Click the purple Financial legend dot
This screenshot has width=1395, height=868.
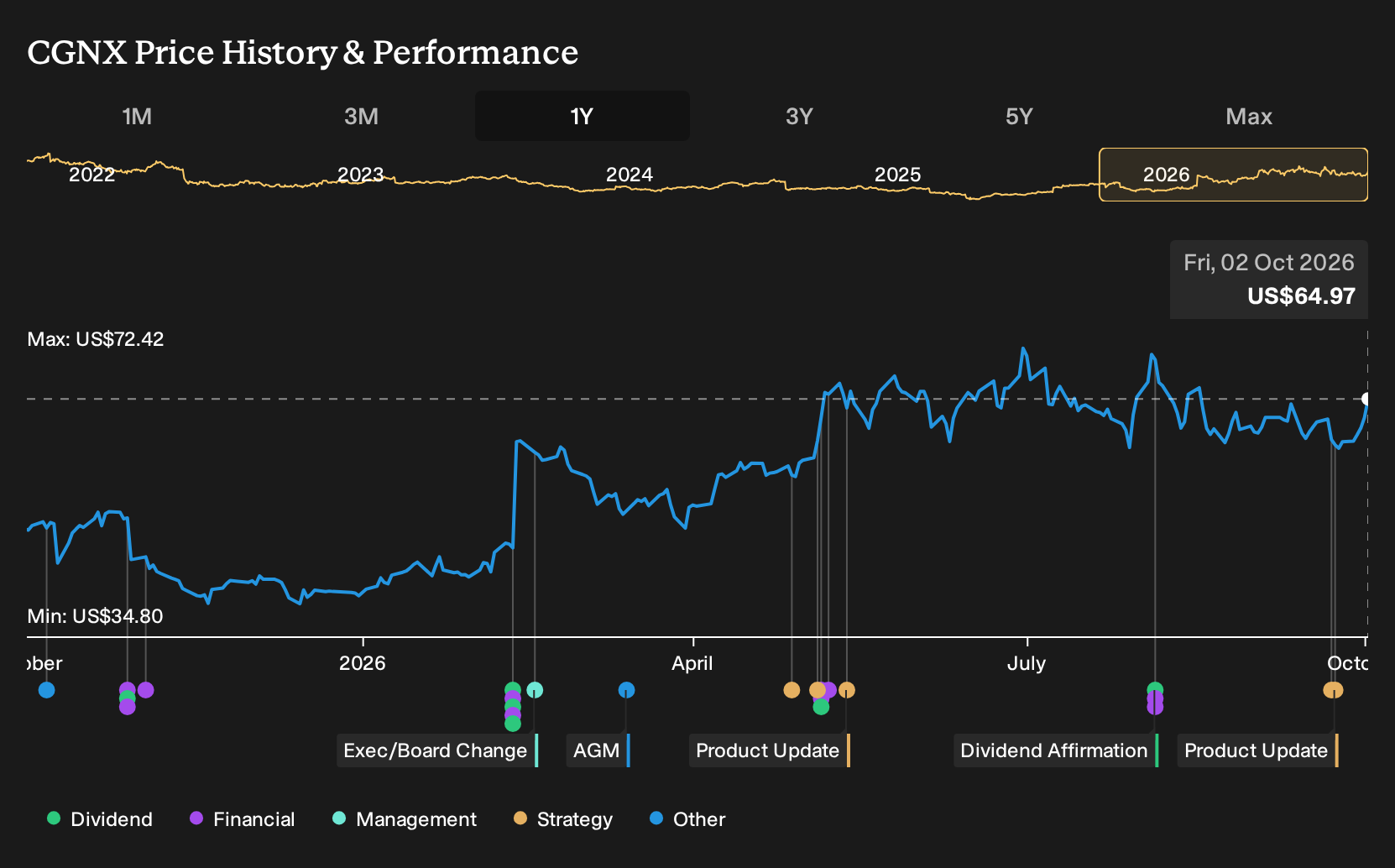196,818
